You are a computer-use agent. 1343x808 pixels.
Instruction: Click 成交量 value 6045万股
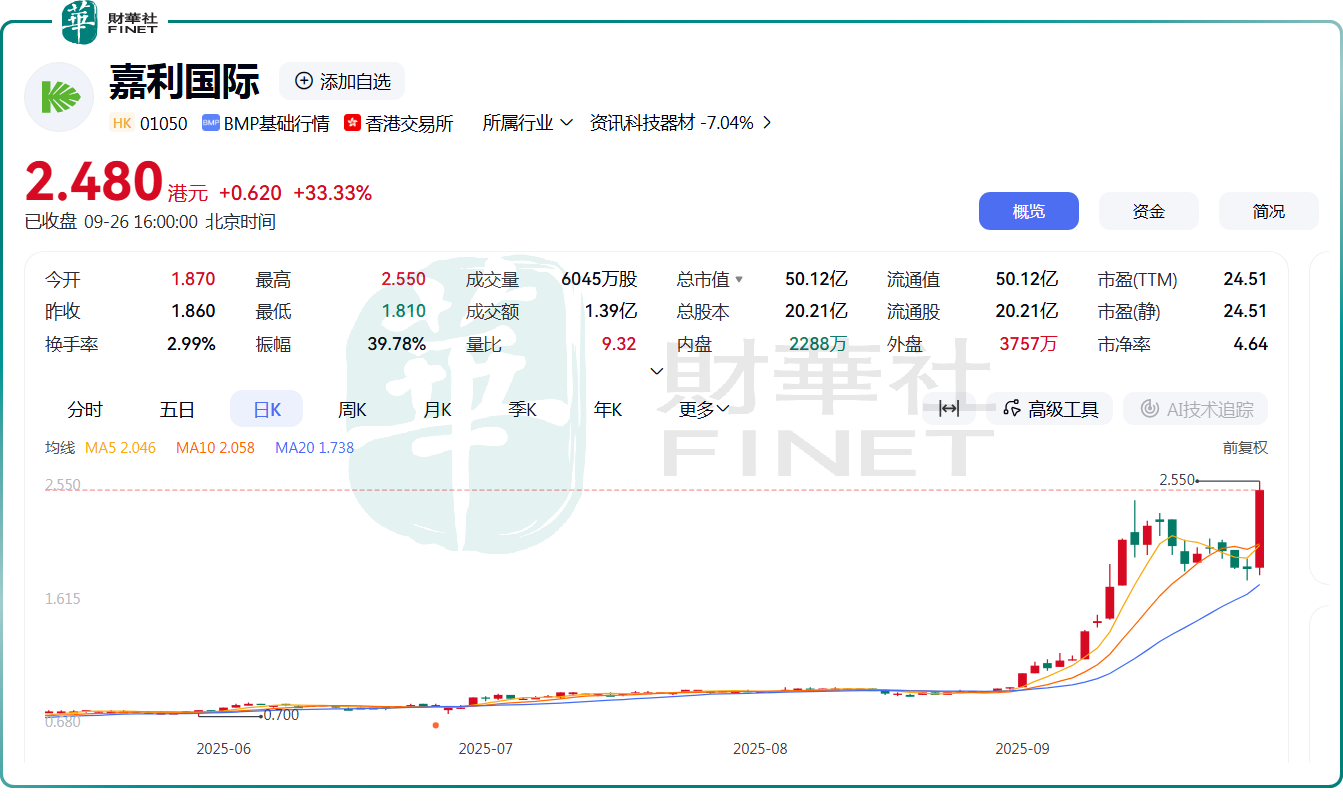pyautogui.click(x=599, y=280)
